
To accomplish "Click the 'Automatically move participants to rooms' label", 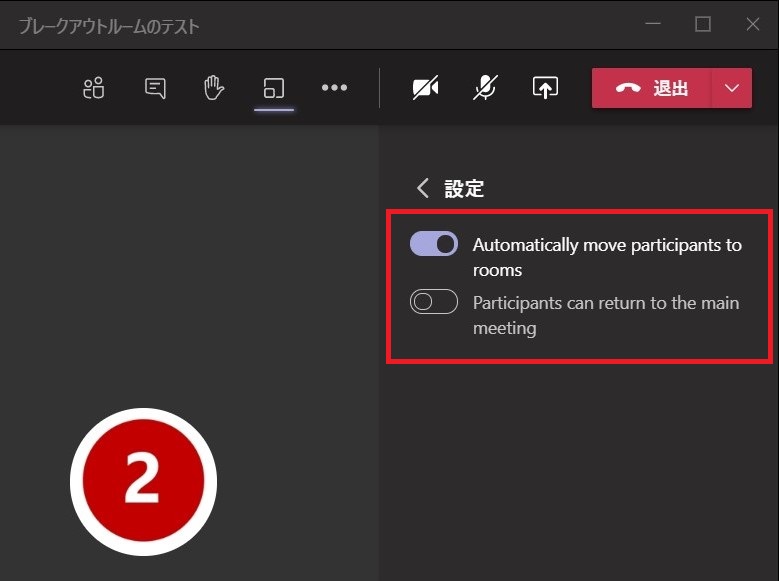I will coord(607,257).
